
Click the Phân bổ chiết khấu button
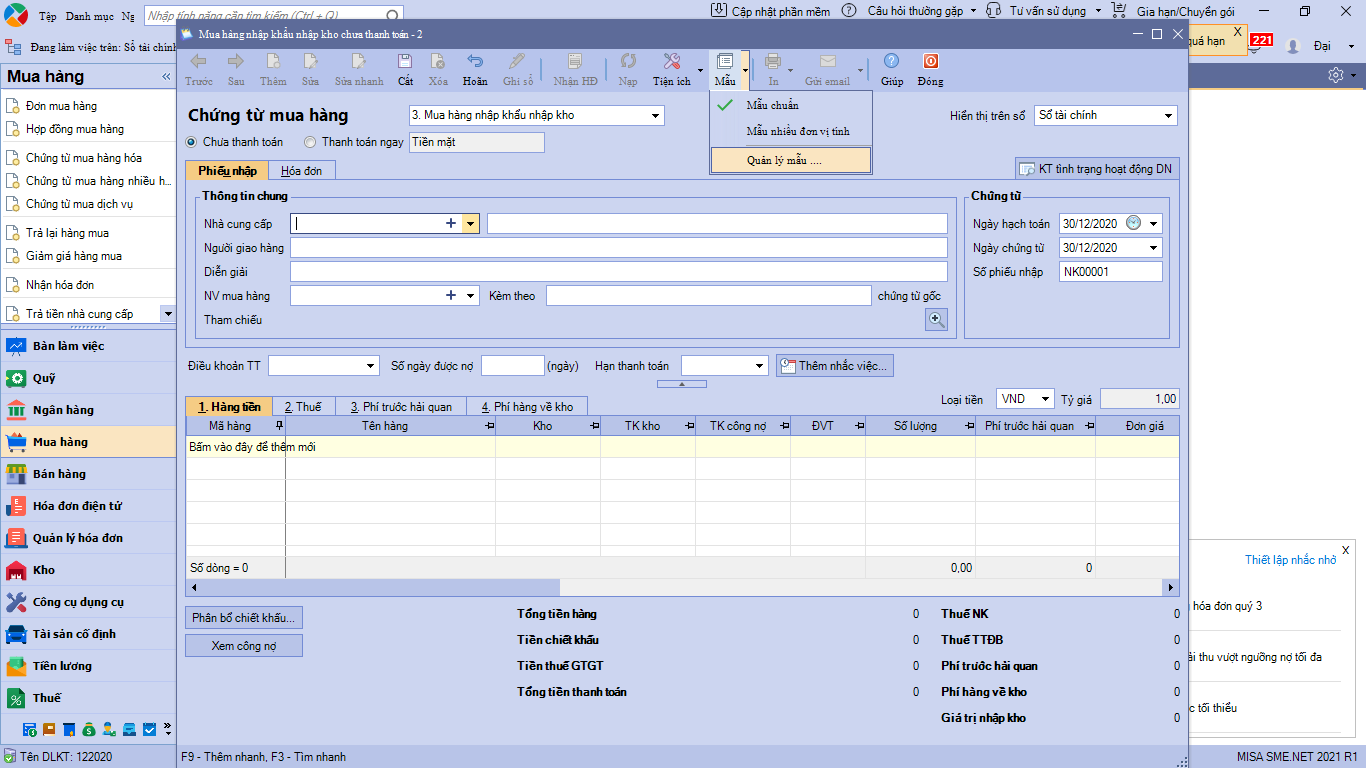[244, 618]
